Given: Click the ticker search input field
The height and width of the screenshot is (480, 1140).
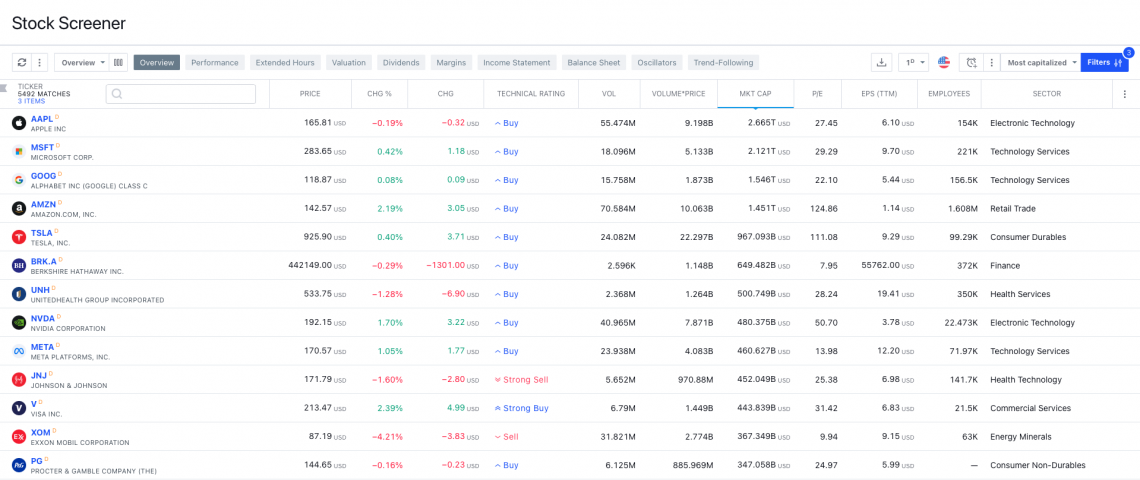Looking at the screenshot, I should tap(181, 94).
